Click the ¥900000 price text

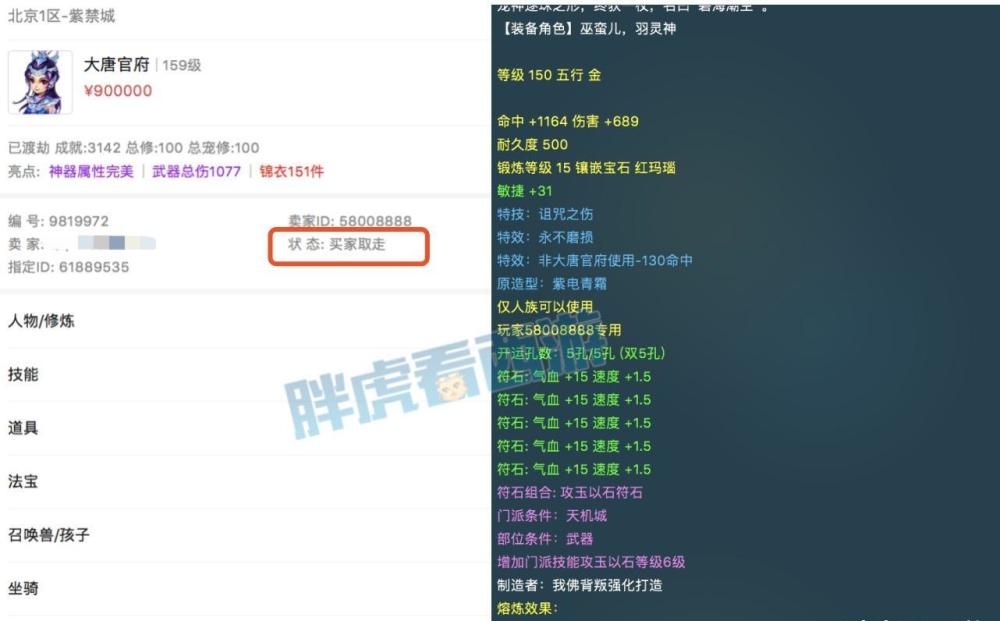[118, 91]
